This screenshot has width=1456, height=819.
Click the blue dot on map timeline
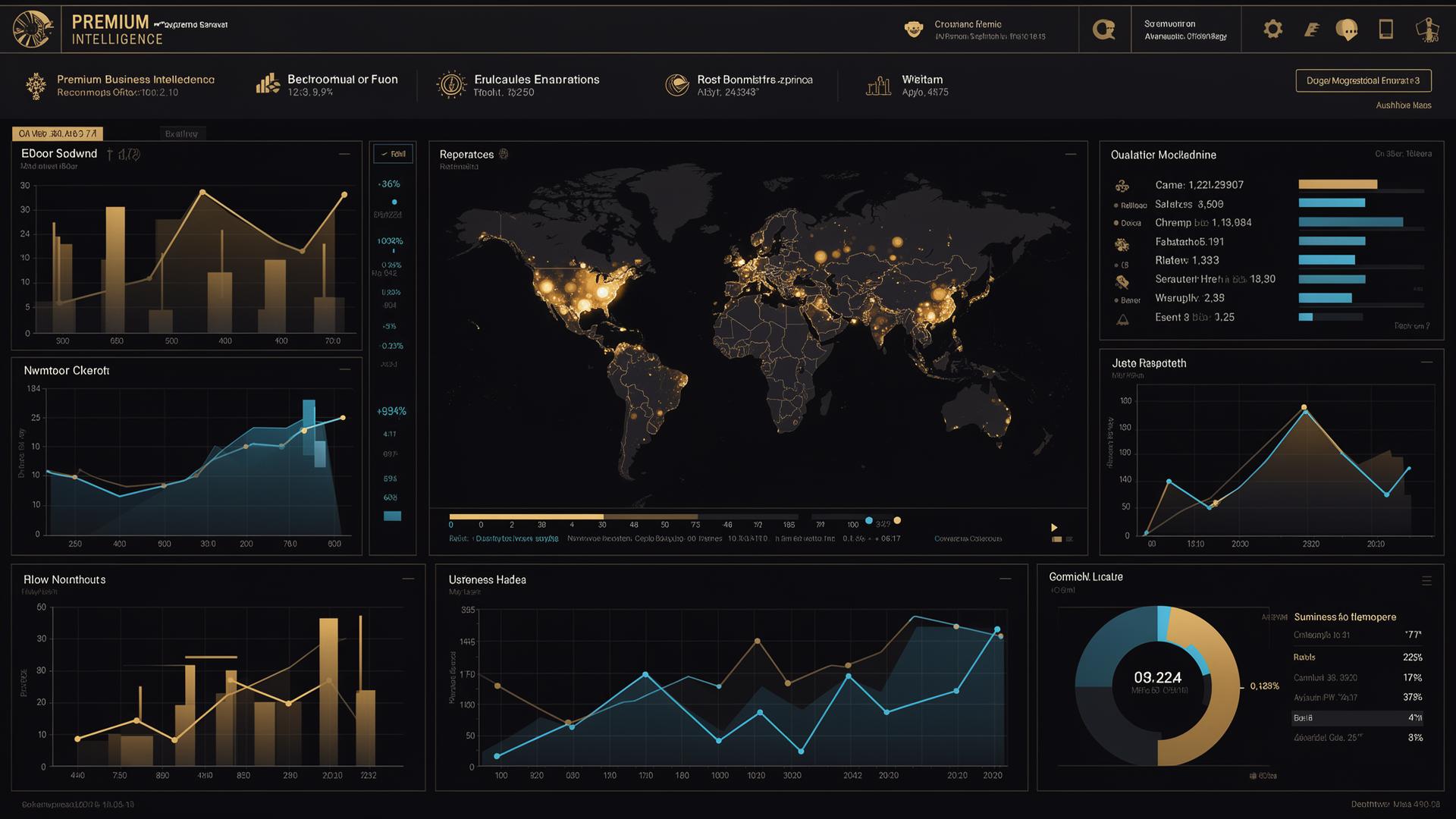pyautogui.click(x=869, y=520)
